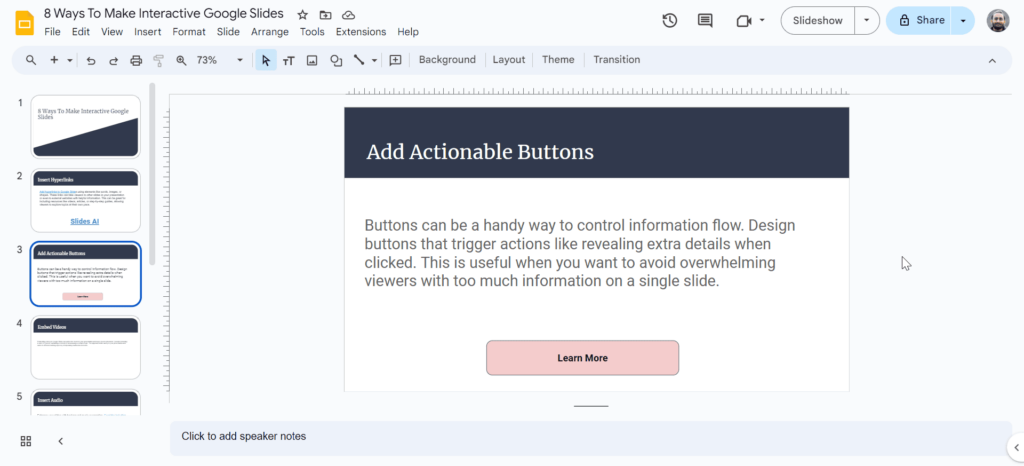This screenshot has height=466, width=1024.
Task: Click the print icon in toolbar
Action: [x=136, y=60]
